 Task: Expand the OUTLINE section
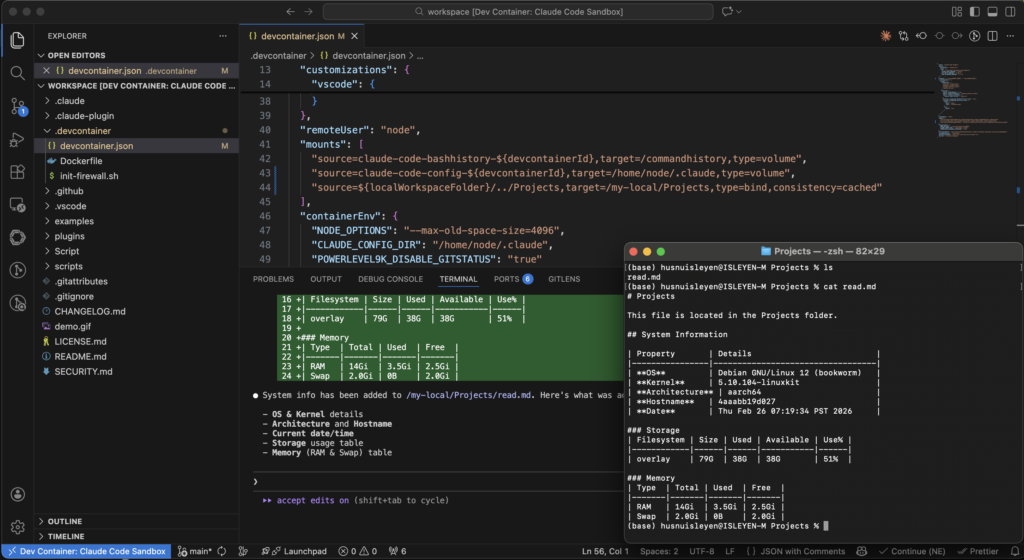pos(65,521)
